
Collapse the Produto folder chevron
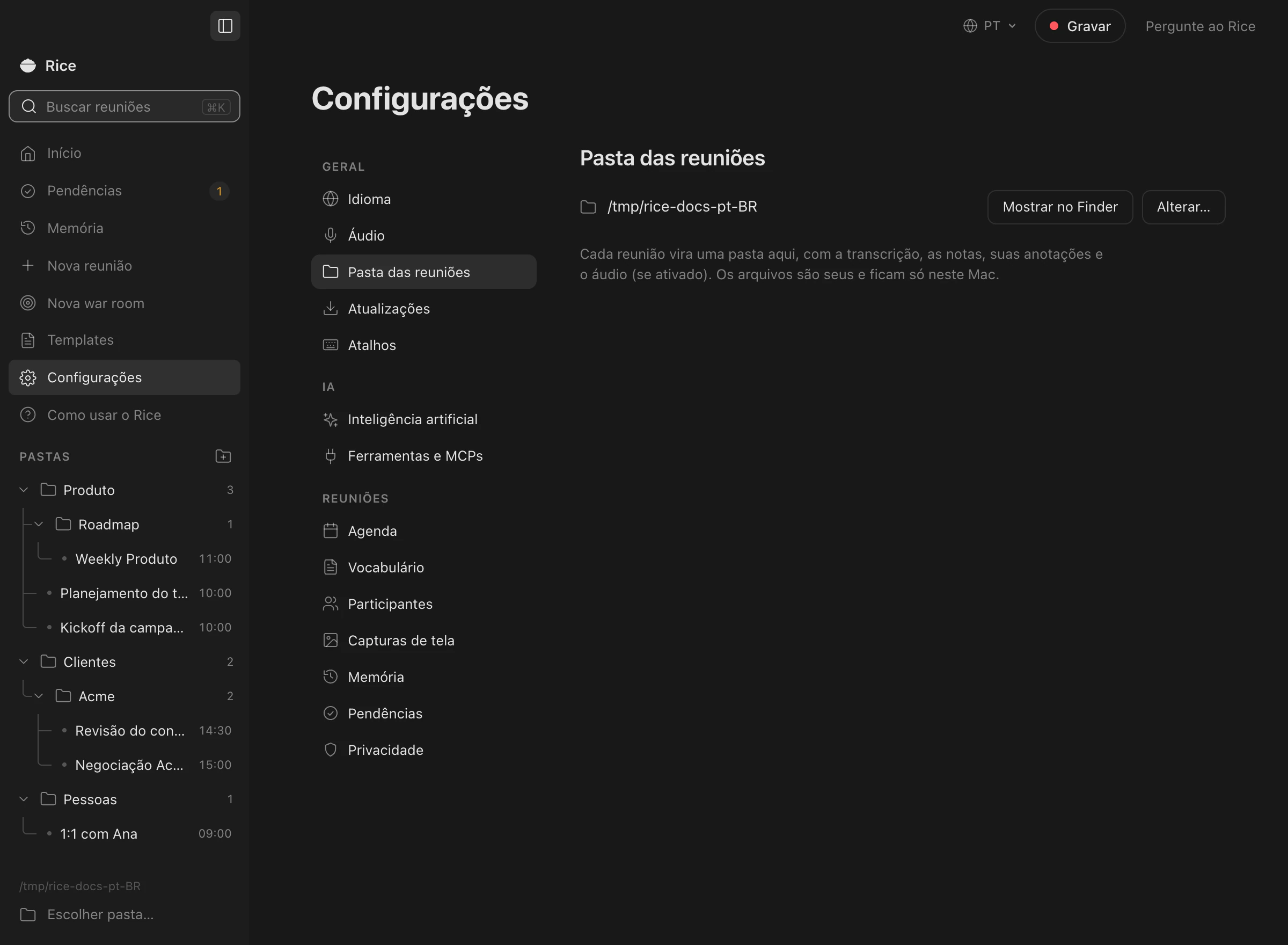point(24,490)
